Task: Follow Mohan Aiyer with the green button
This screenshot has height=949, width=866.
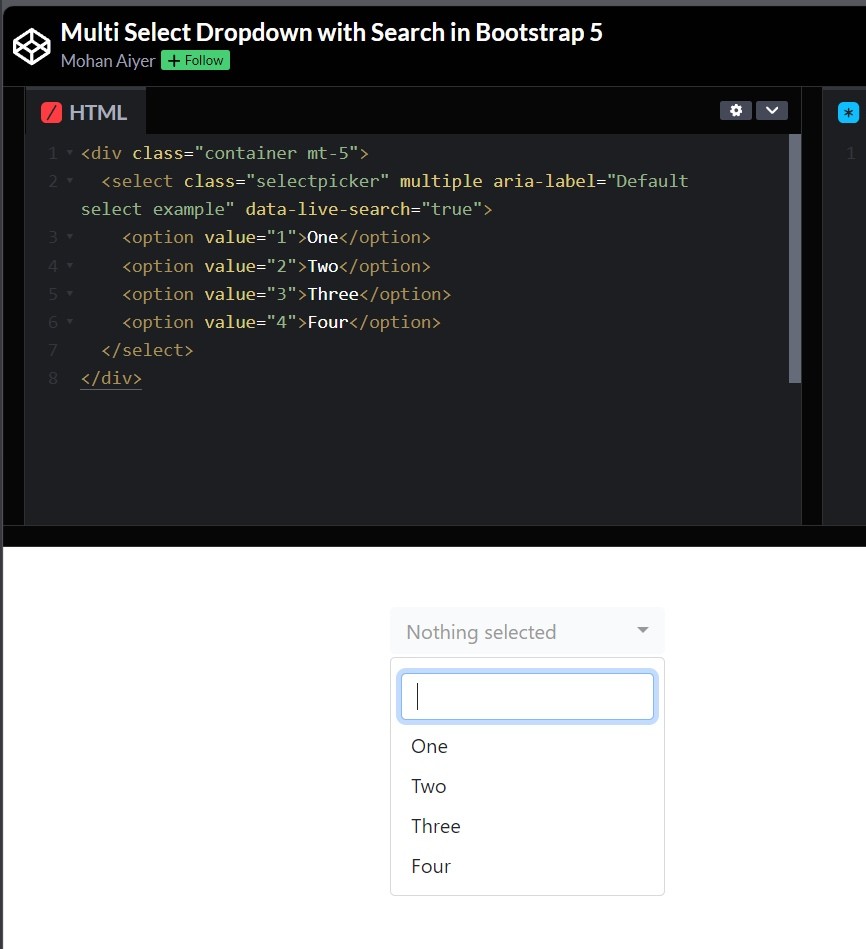Action: pyautogui.click(x=195, y=61)
